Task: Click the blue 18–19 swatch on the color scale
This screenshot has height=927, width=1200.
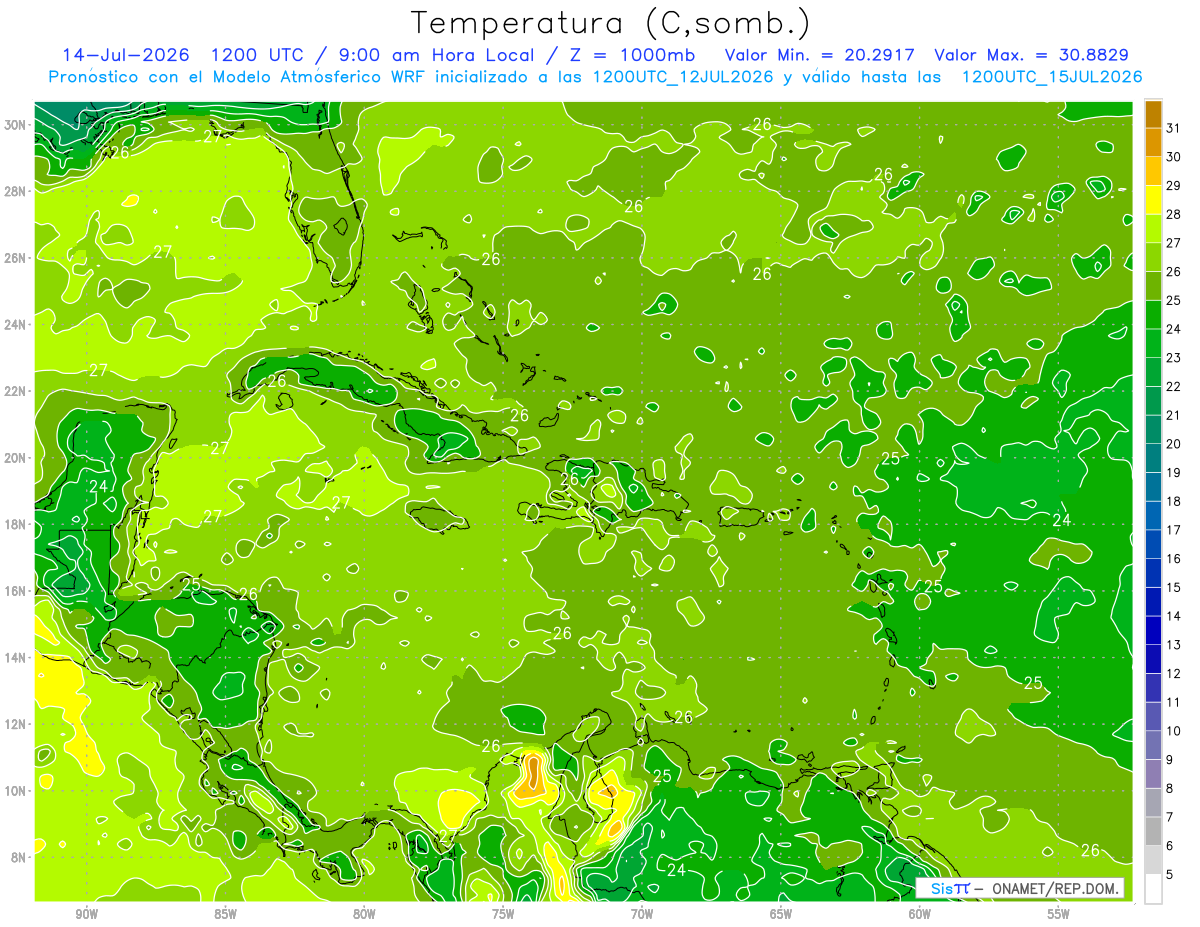Action: coord(1153,487)
